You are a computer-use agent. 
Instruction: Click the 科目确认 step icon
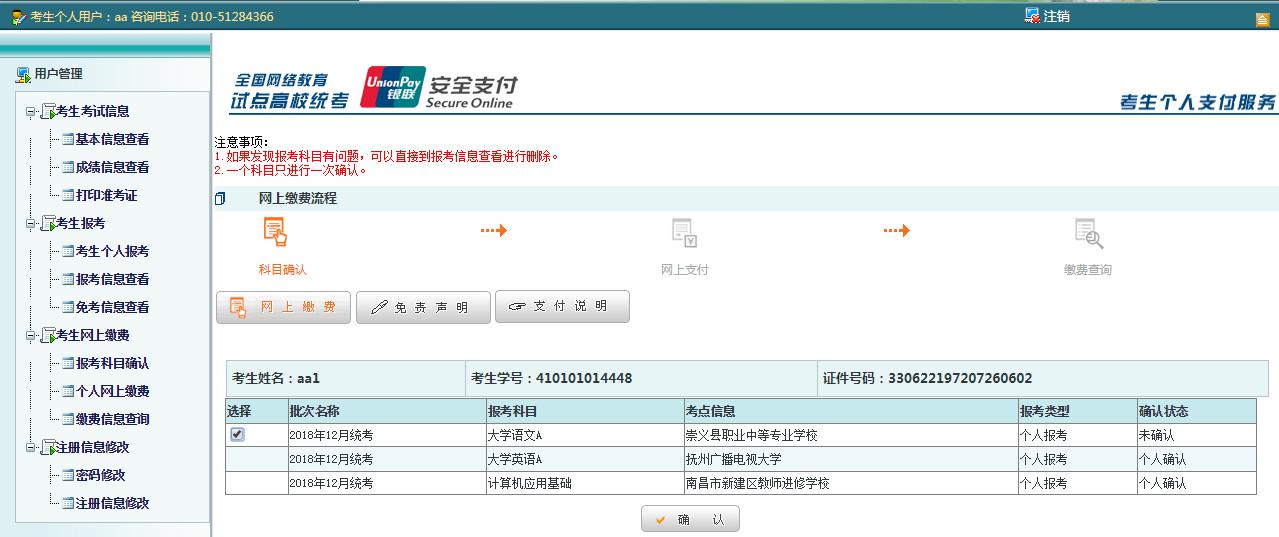[x=275, y=232]
